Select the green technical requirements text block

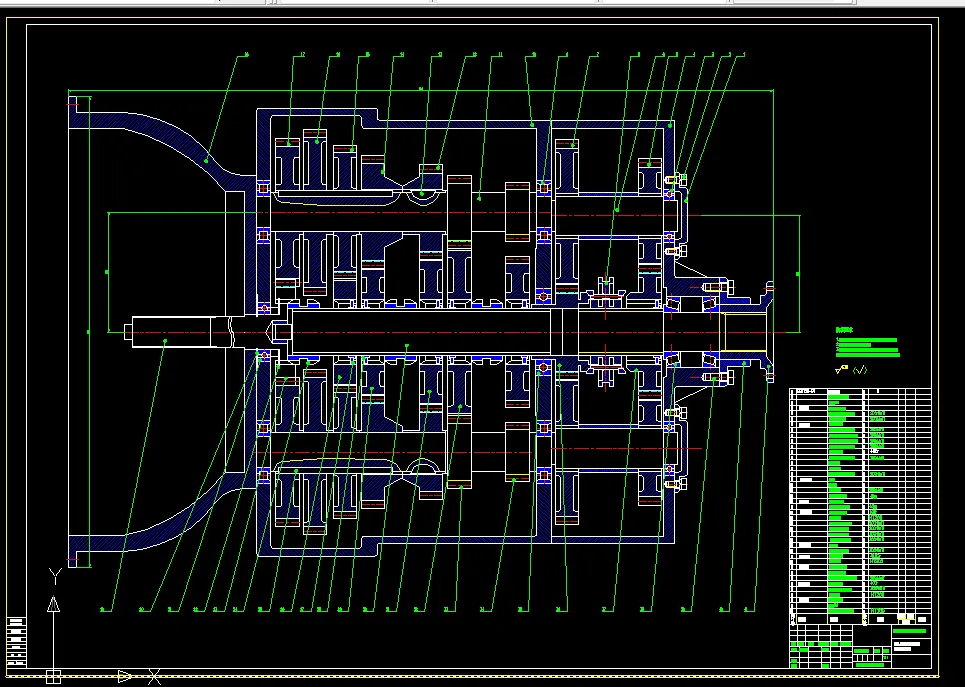coord(867,343)
